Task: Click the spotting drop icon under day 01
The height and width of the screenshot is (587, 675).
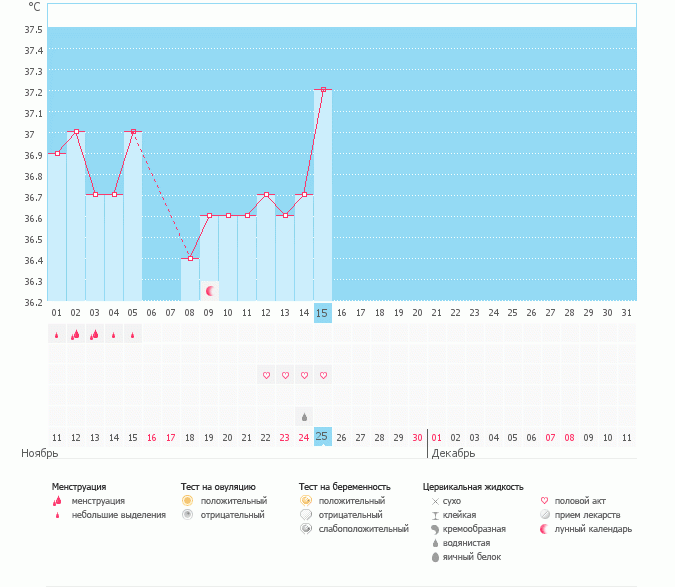Action: (56, 335)
